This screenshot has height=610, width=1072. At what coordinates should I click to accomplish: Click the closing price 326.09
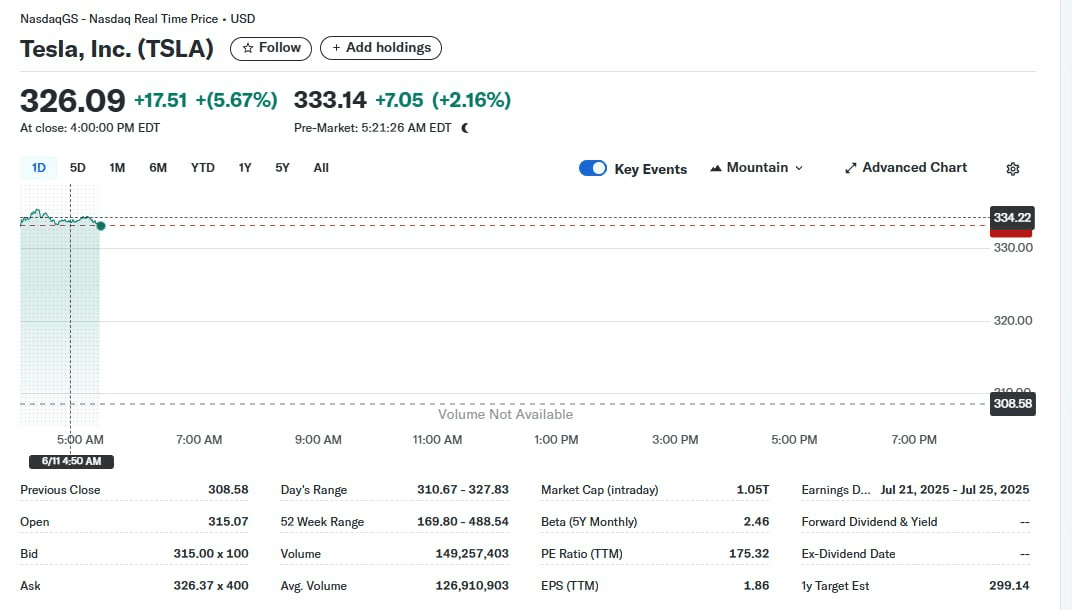click(x=72, y=101)
